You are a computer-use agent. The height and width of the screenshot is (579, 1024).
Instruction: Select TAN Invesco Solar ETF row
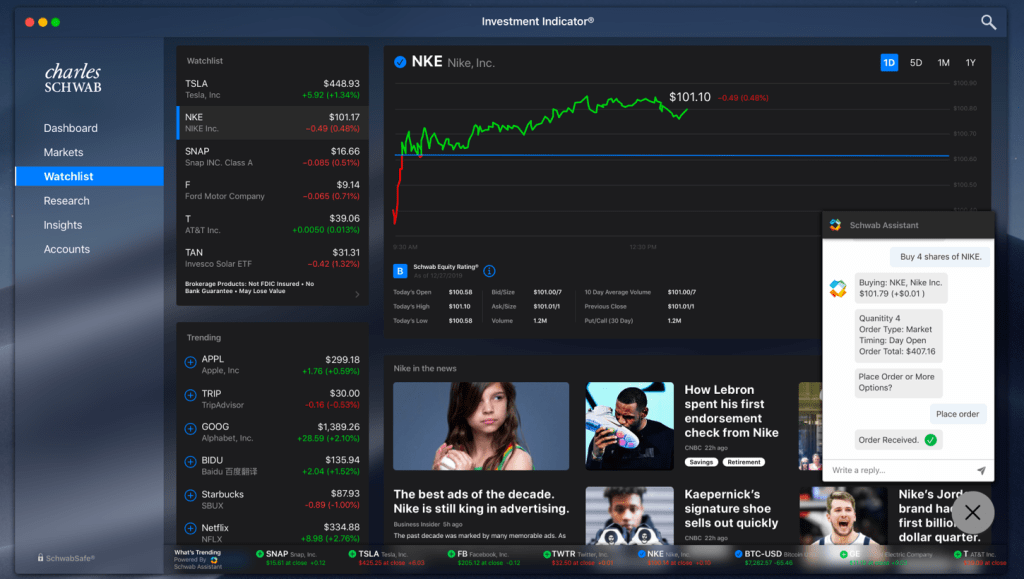(272, 258)
